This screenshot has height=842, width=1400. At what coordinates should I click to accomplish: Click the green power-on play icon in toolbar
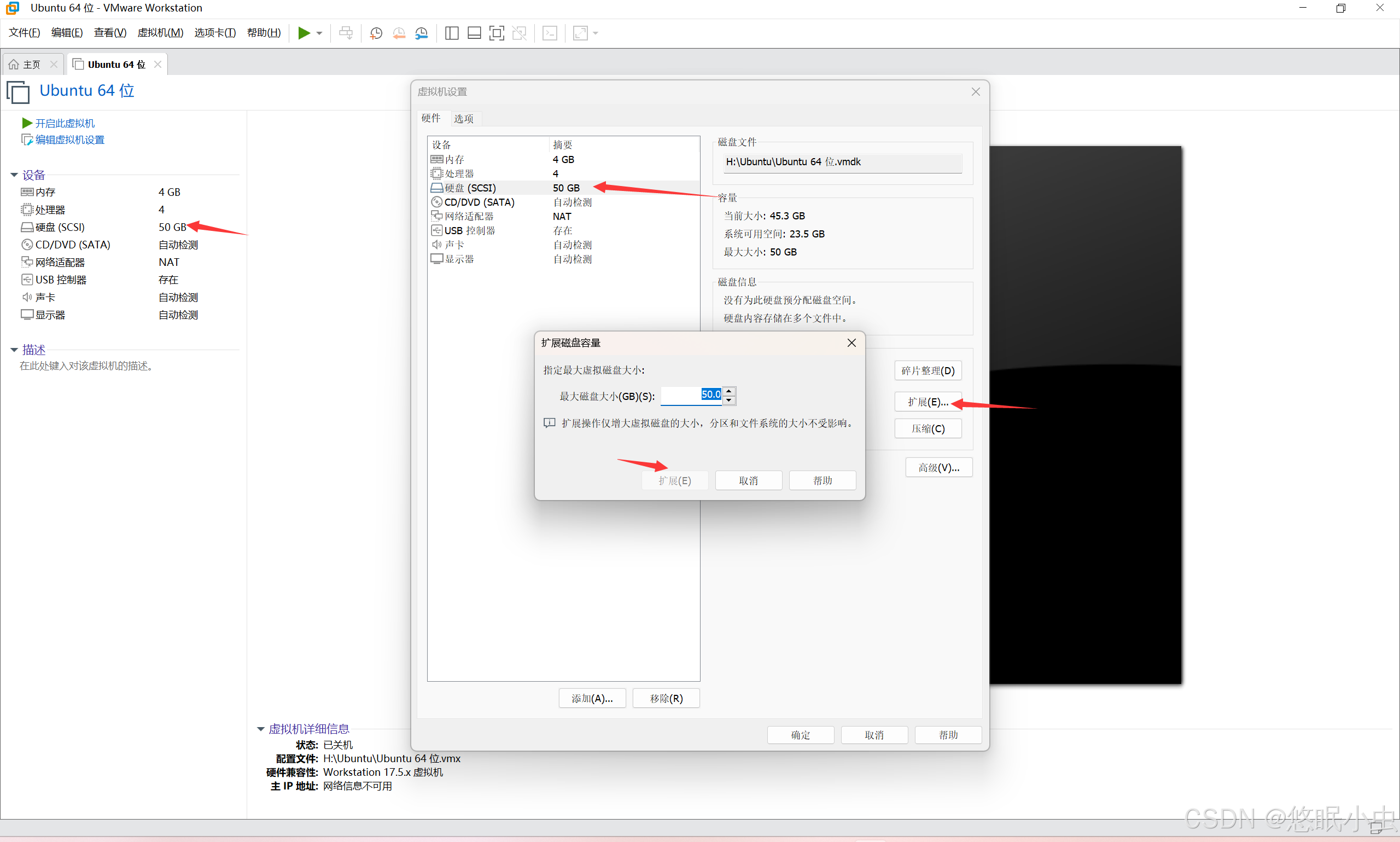(x=304, y=33)
